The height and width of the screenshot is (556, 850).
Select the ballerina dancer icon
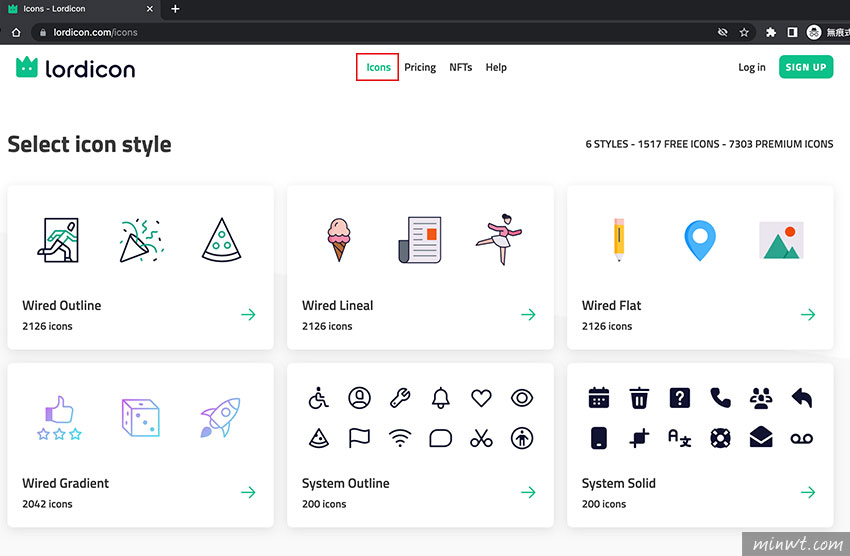click(x=499, y=240)
